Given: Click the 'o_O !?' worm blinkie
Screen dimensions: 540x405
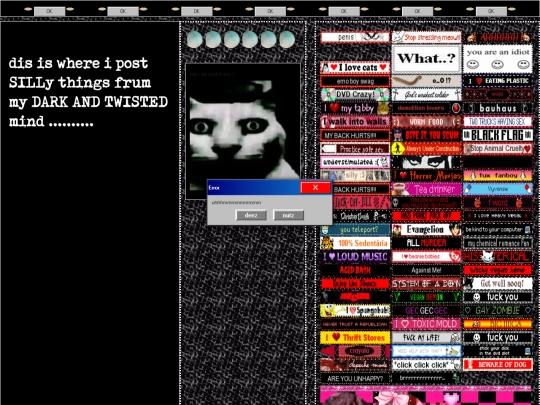Looking at the screenshot, I should 426,81.
